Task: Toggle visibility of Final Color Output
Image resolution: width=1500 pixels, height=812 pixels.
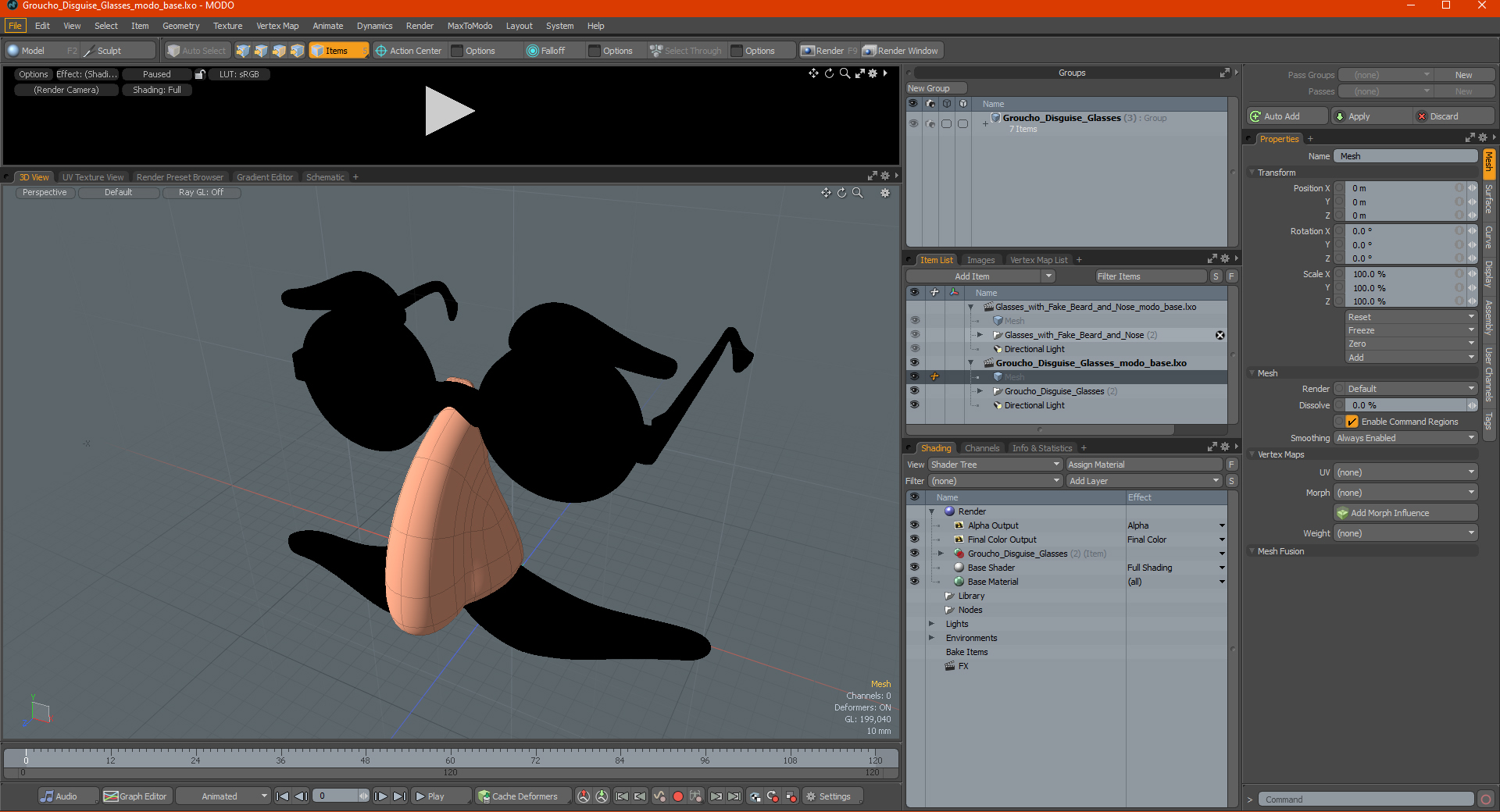Action: click(x=914, y=540)
